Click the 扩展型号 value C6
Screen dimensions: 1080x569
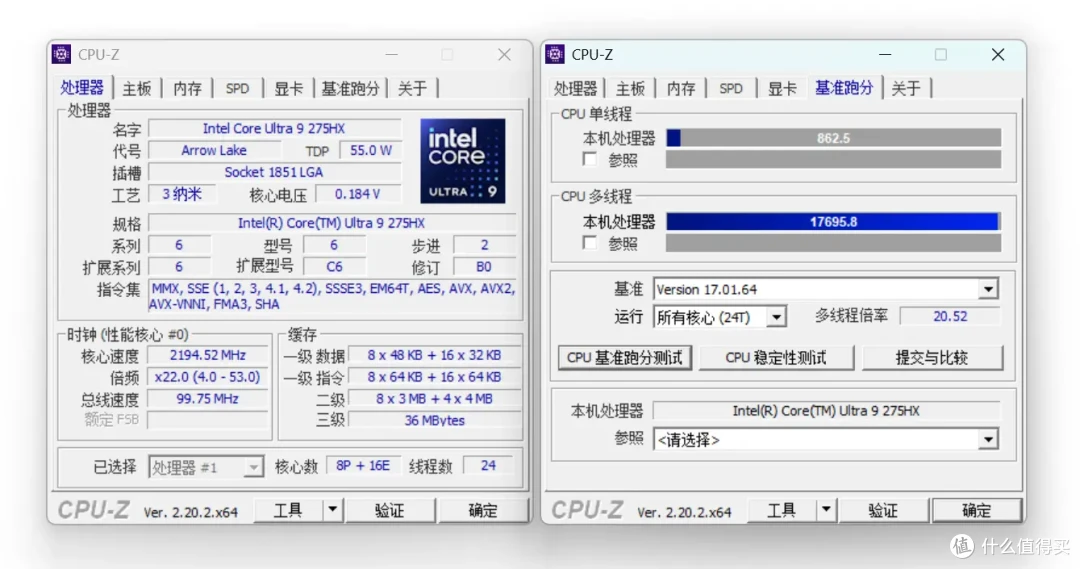334,267
